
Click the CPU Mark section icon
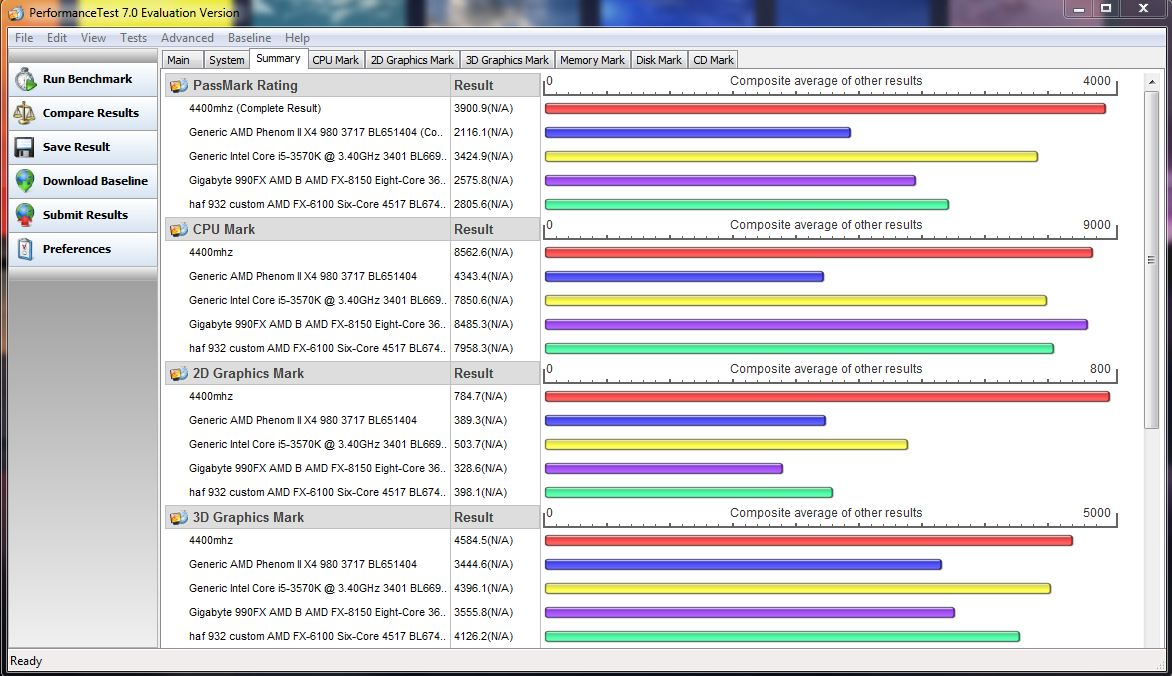[x=179, y=230]
